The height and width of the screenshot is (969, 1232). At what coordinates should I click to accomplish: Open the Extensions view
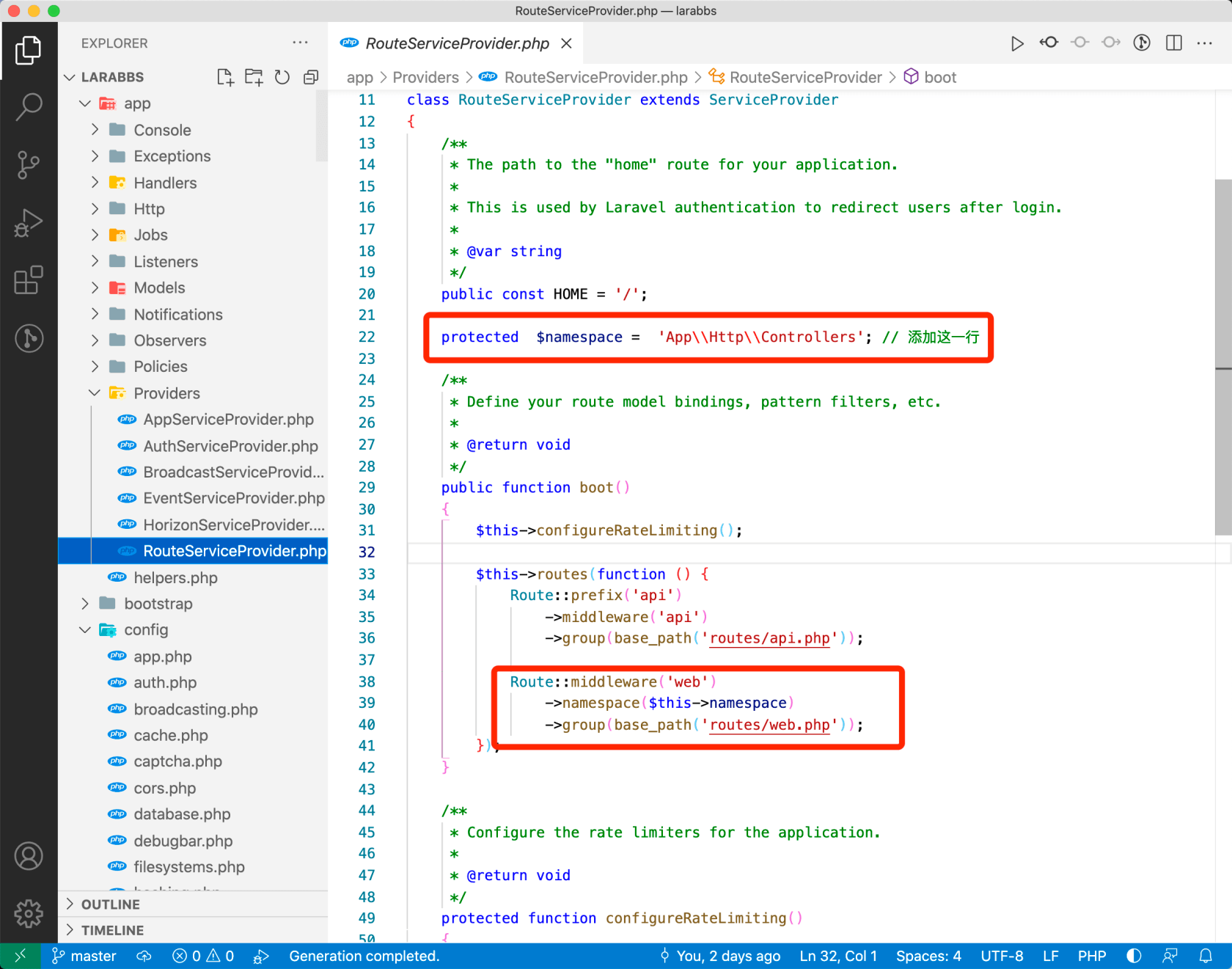tap(29, 280)
